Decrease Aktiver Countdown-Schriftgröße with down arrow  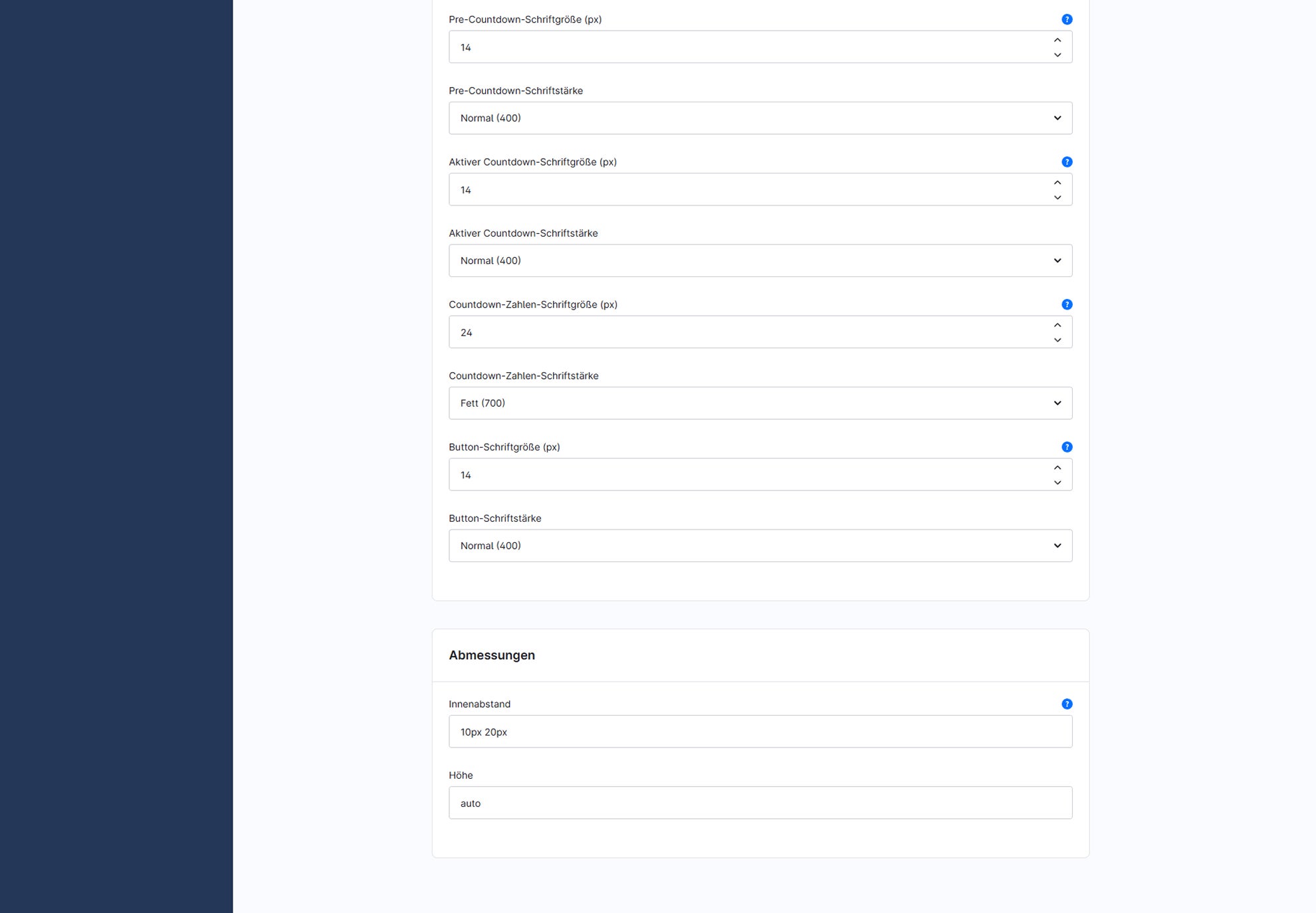[1057, 197]
